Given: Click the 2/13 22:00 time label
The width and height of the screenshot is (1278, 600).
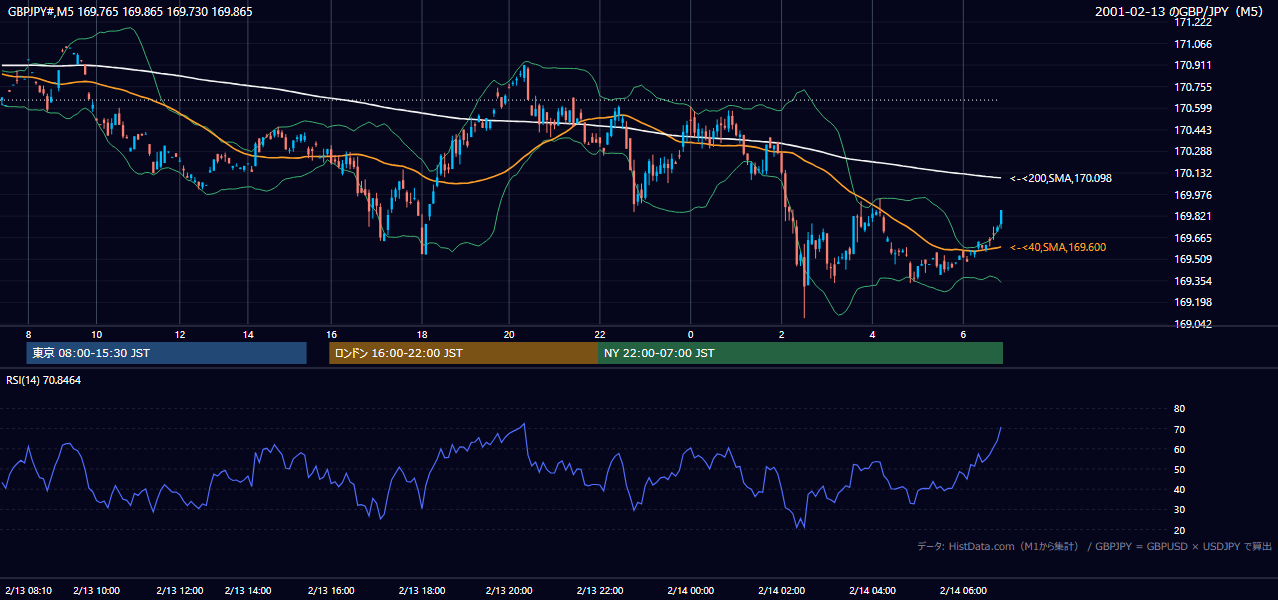Looking at the screenshot, I should (x=600, y=590).
